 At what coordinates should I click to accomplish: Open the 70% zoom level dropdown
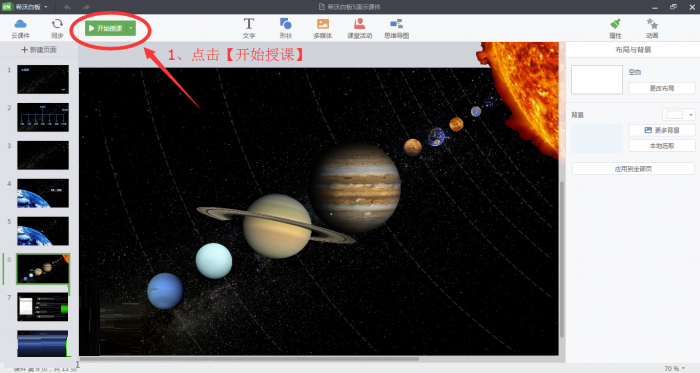pyautogui.click(x=675, y=369)
